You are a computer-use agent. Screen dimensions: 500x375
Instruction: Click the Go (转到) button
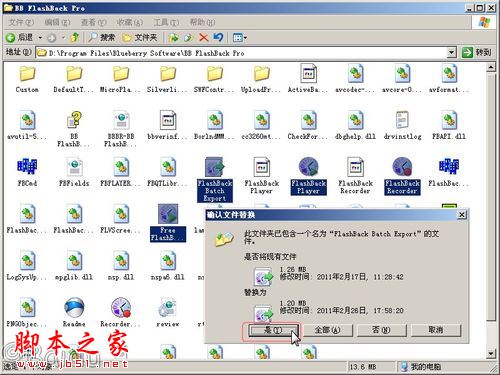[477, 52]
